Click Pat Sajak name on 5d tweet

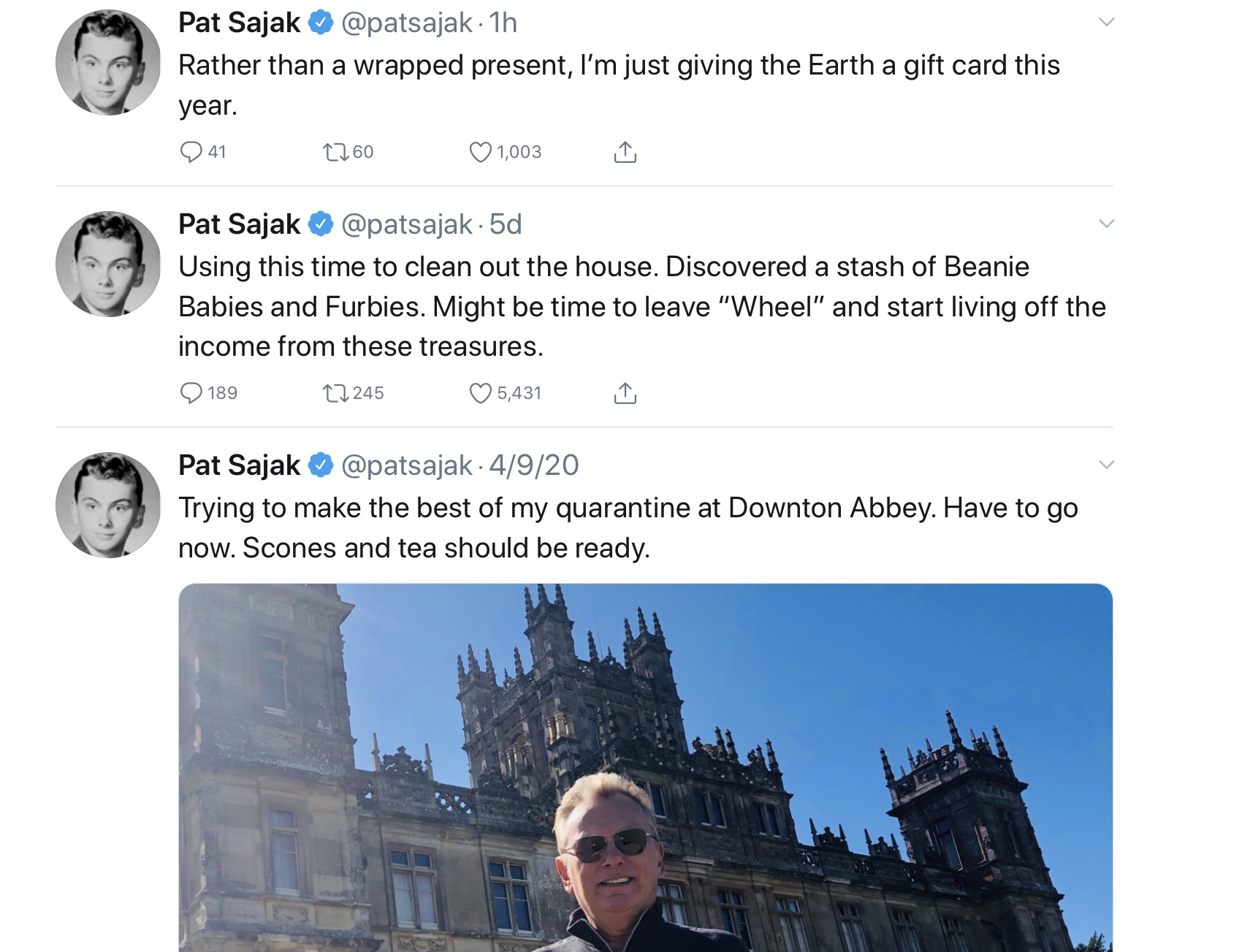pos(239,224)
